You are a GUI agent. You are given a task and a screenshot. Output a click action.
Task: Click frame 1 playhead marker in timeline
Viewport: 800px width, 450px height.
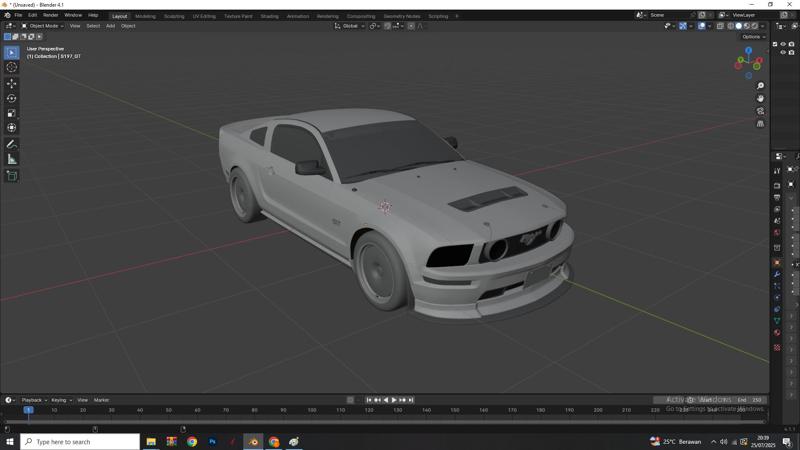(x=29, y=410)
